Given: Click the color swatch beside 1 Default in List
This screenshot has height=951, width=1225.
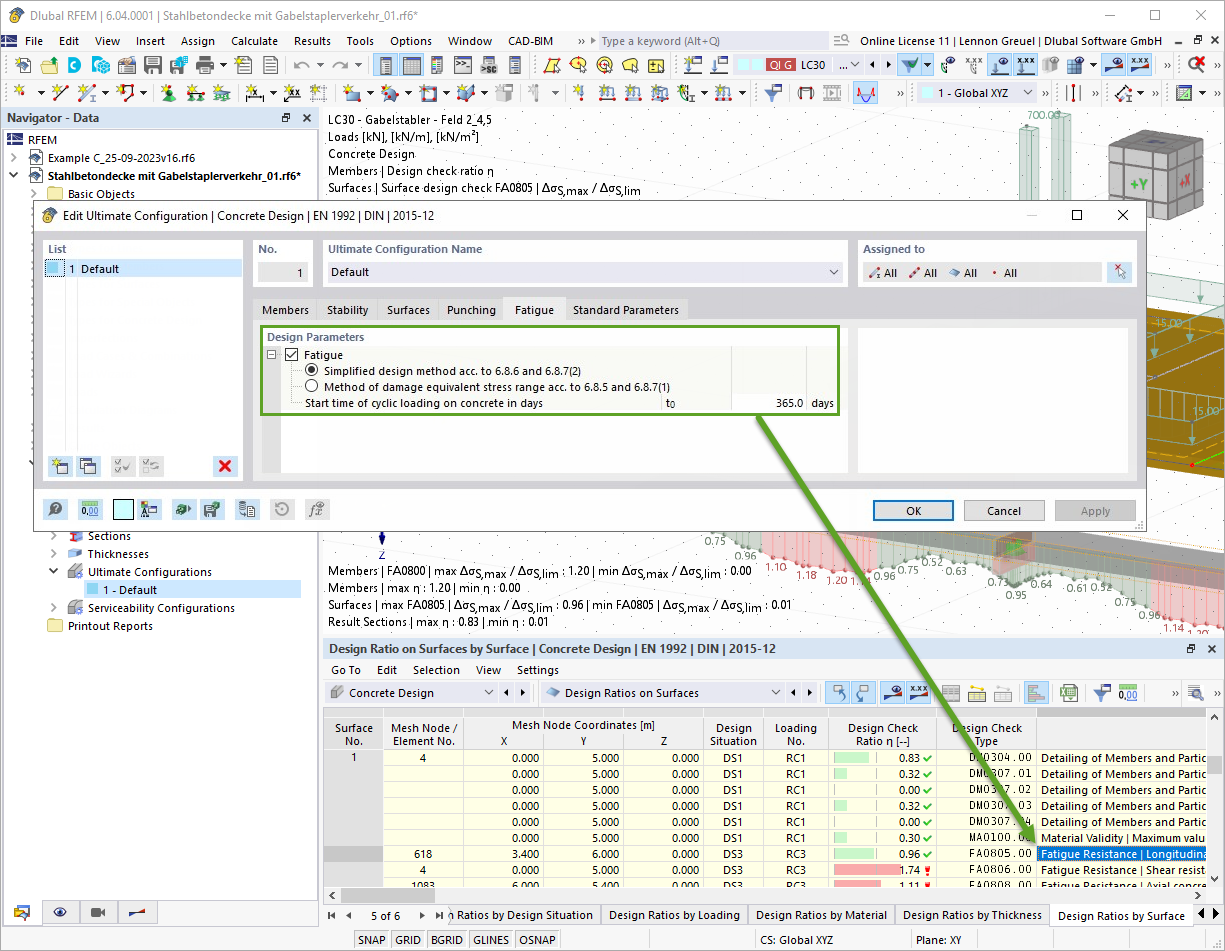Looking at the screenshot, I should point(54,269).
